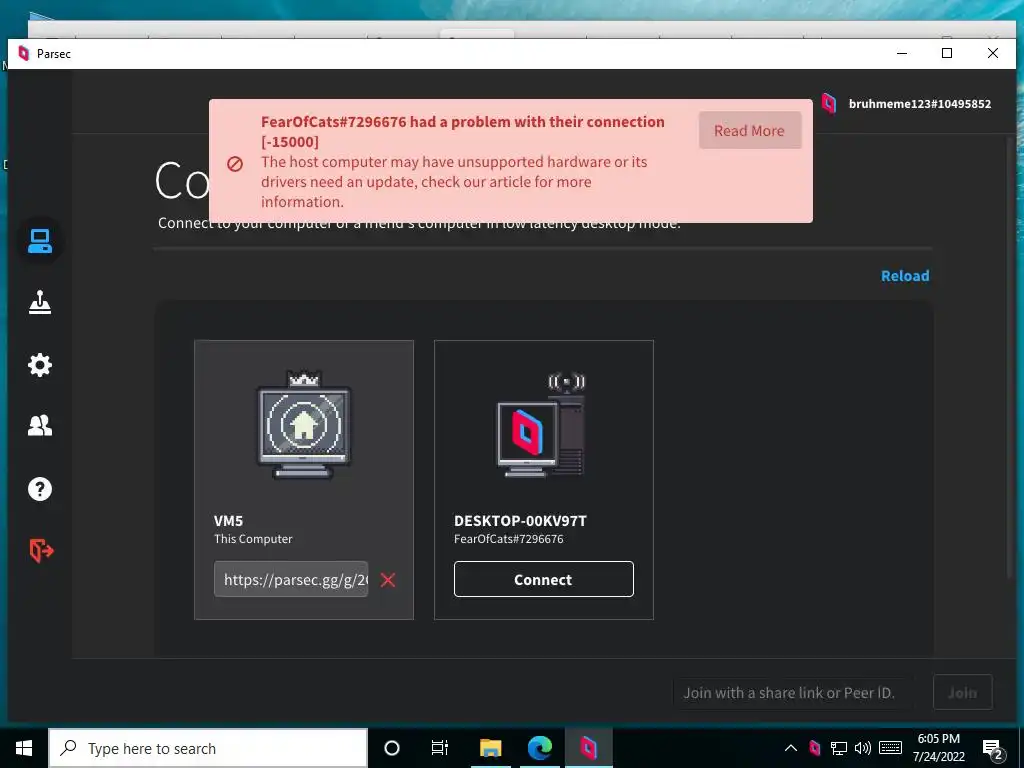This screenshot has width=1024, height=768.
Task: Show hidden tray icons chevron
Action: 791,748
